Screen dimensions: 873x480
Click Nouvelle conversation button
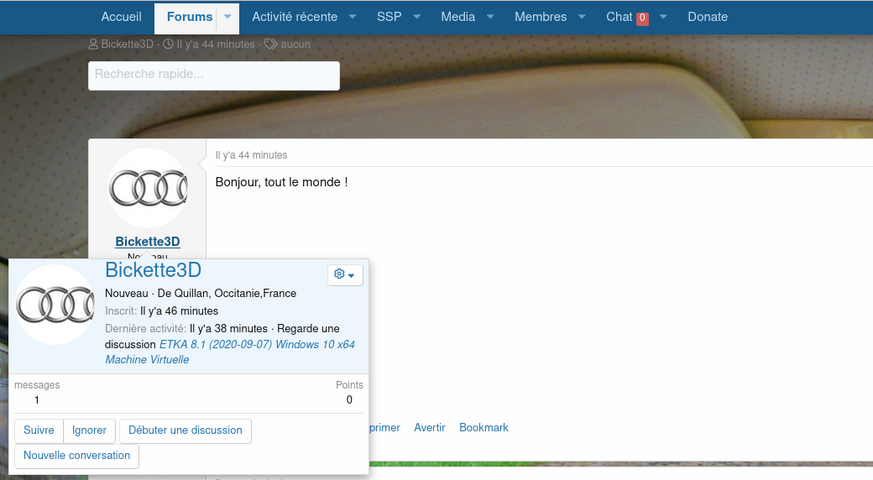click(x=77, y=455)
